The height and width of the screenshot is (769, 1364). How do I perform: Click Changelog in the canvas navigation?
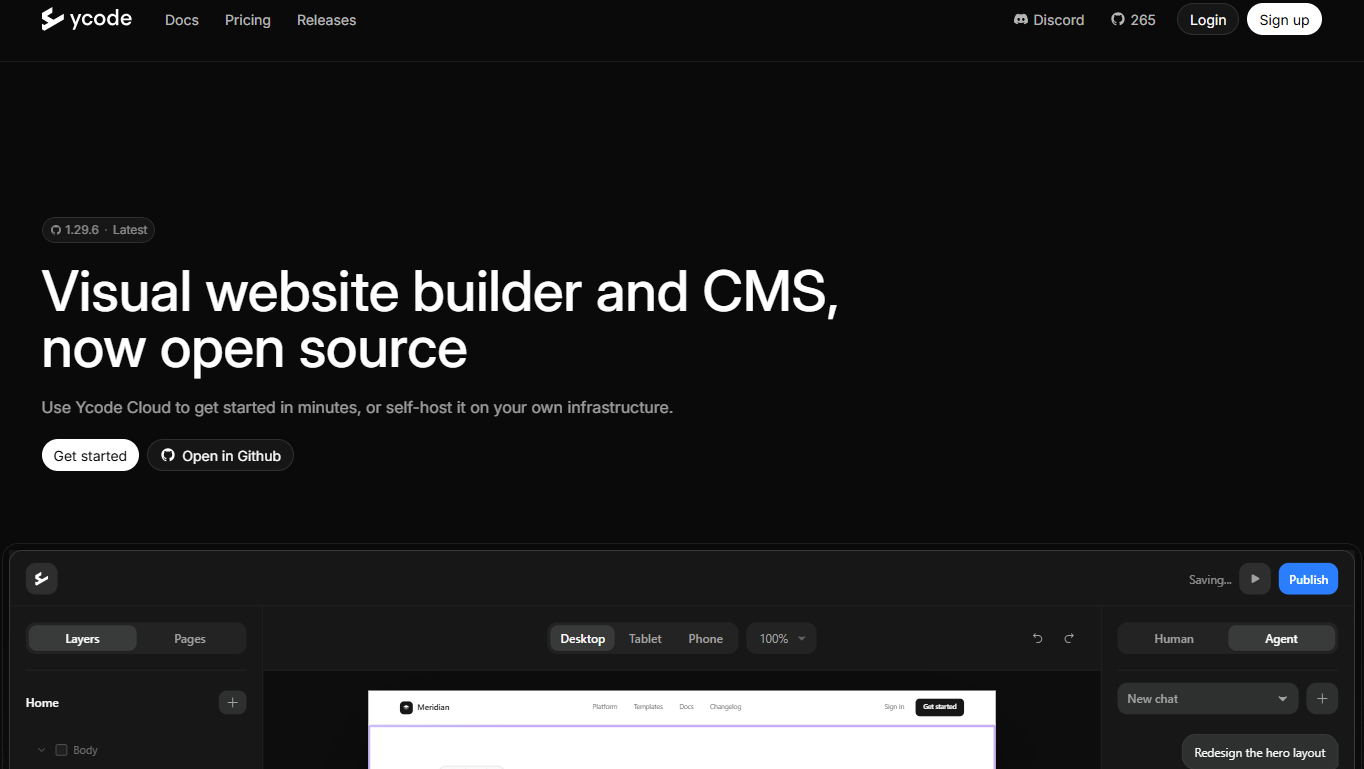pyautogui.click(x=726, y=707)
